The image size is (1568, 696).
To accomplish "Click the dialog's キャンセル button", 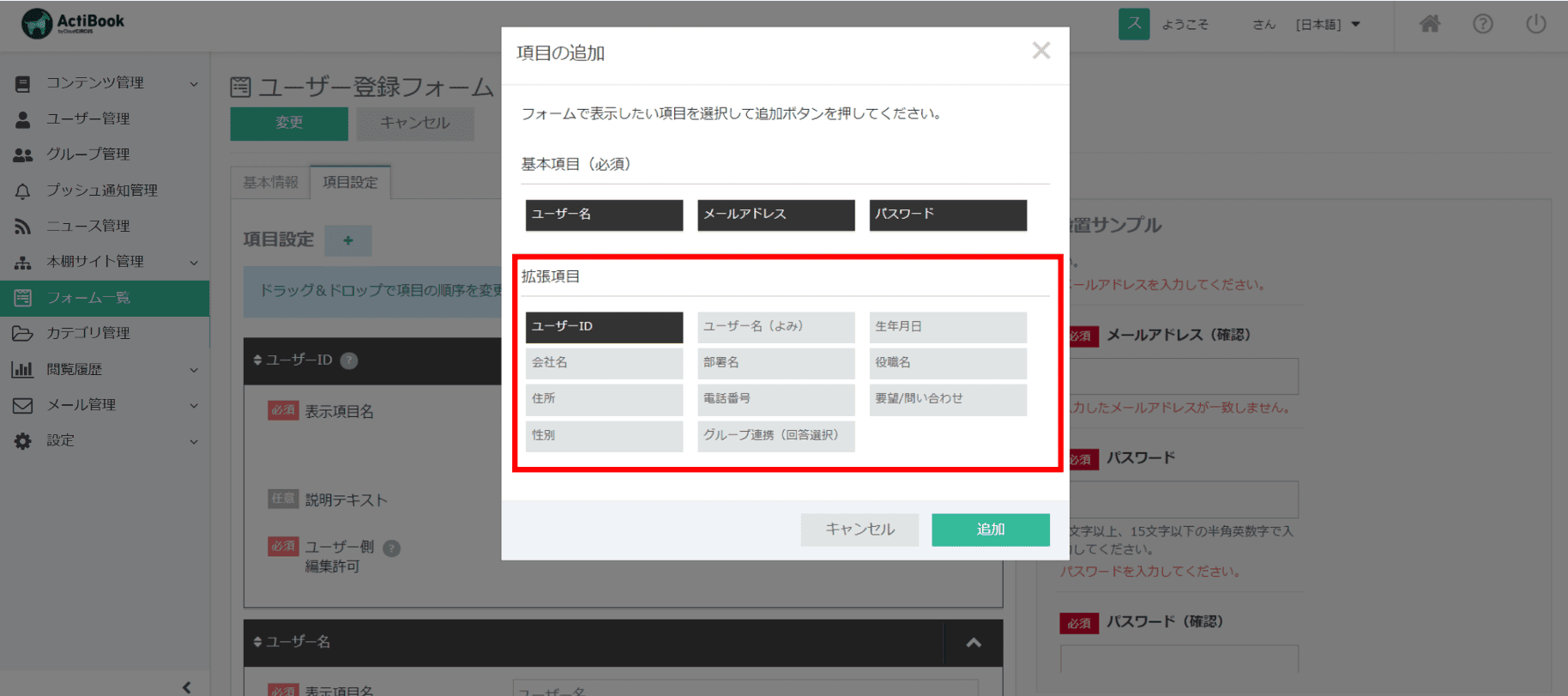I will point(859,530).
